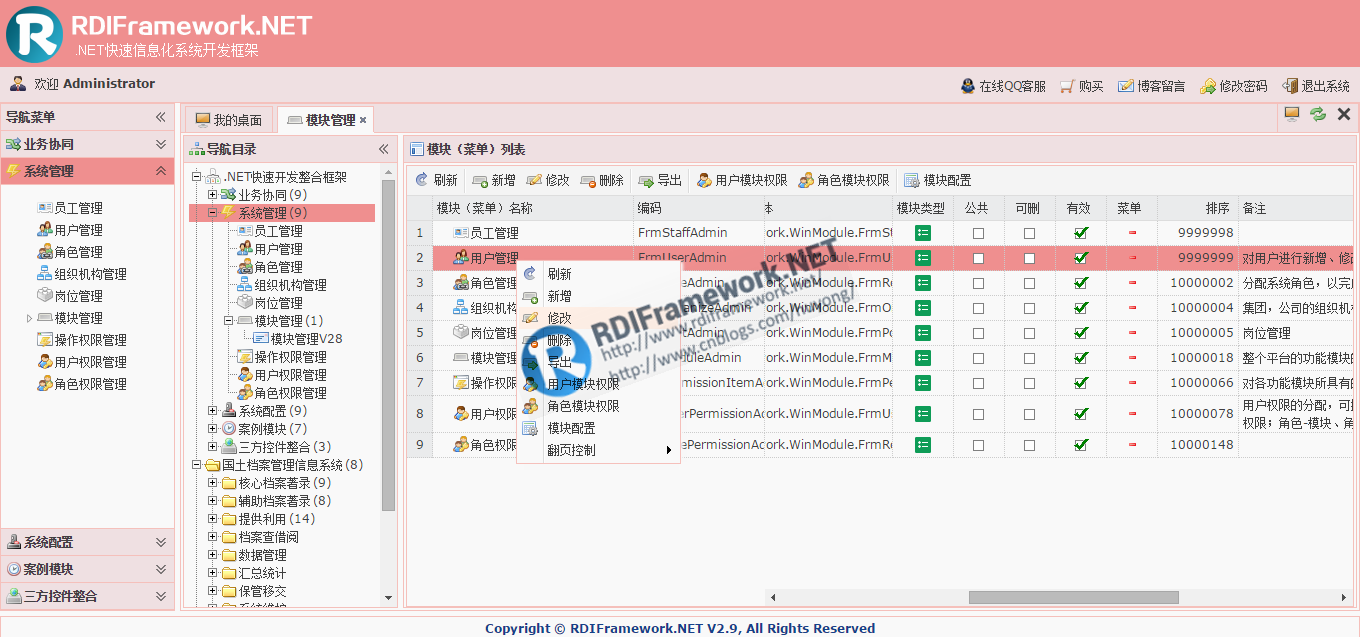This screenshot has width=1360, height=637.
Task: Select 角色模块权限 in the context menu
Action: [598, 406]
